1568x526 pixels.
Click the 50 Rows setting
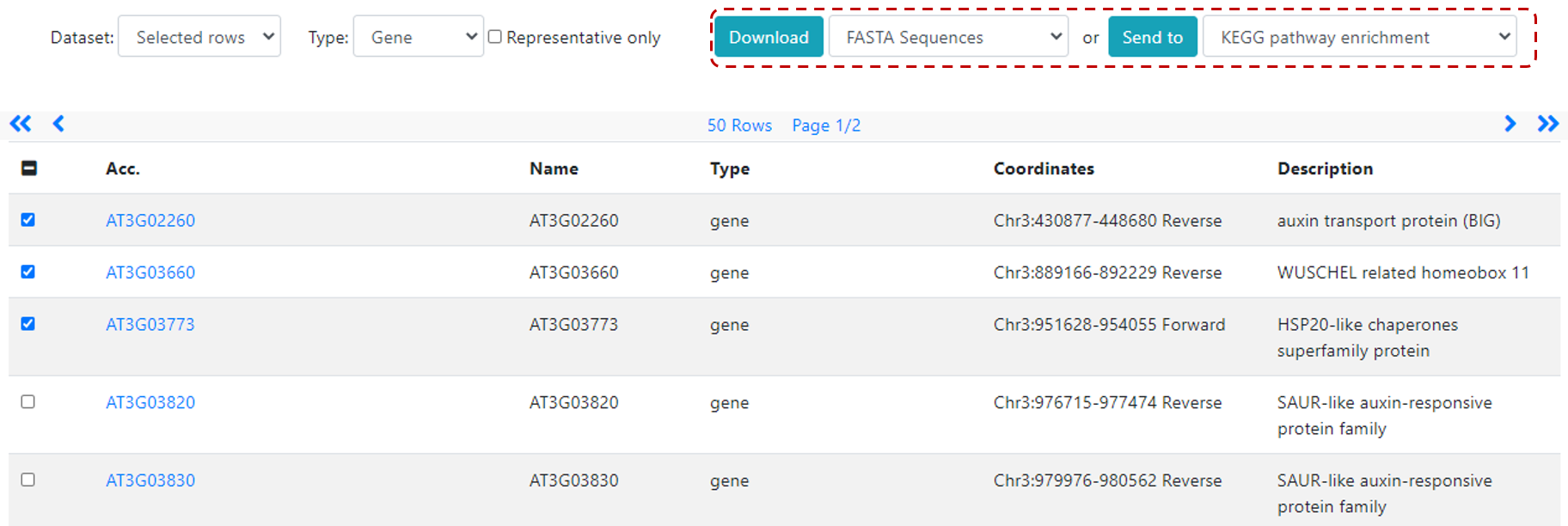pyautogui.click(x=739, y=125)
